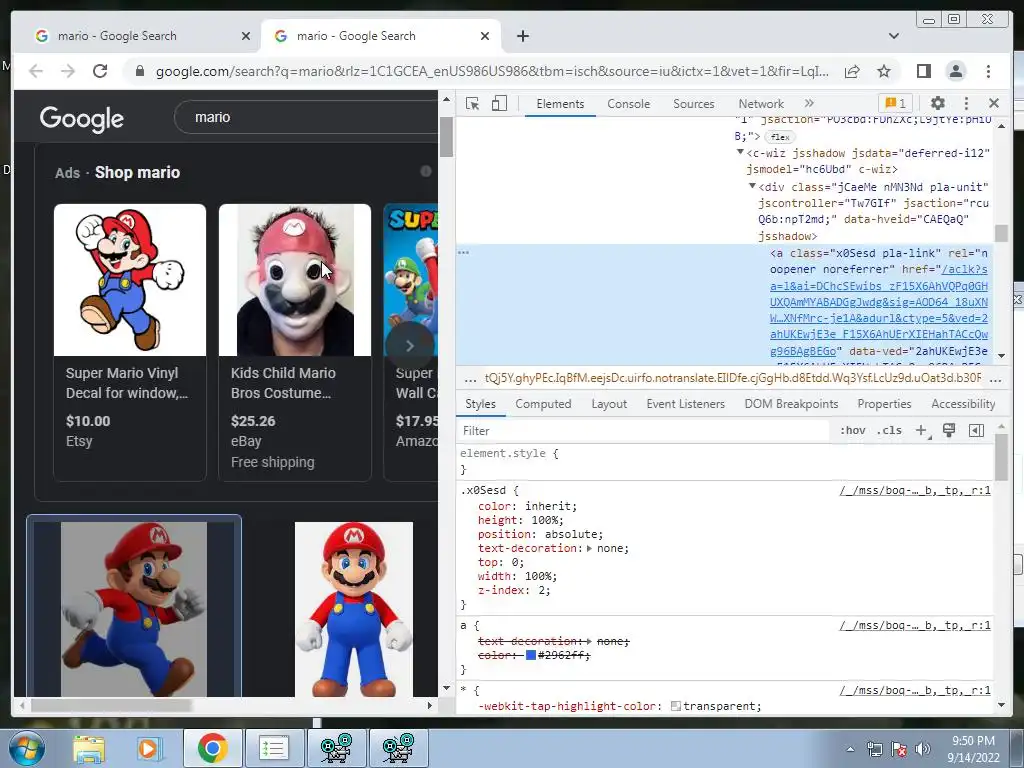1024x768 pixels.
Task: Click the mario search input box
Action: click(x=307, y=118)
